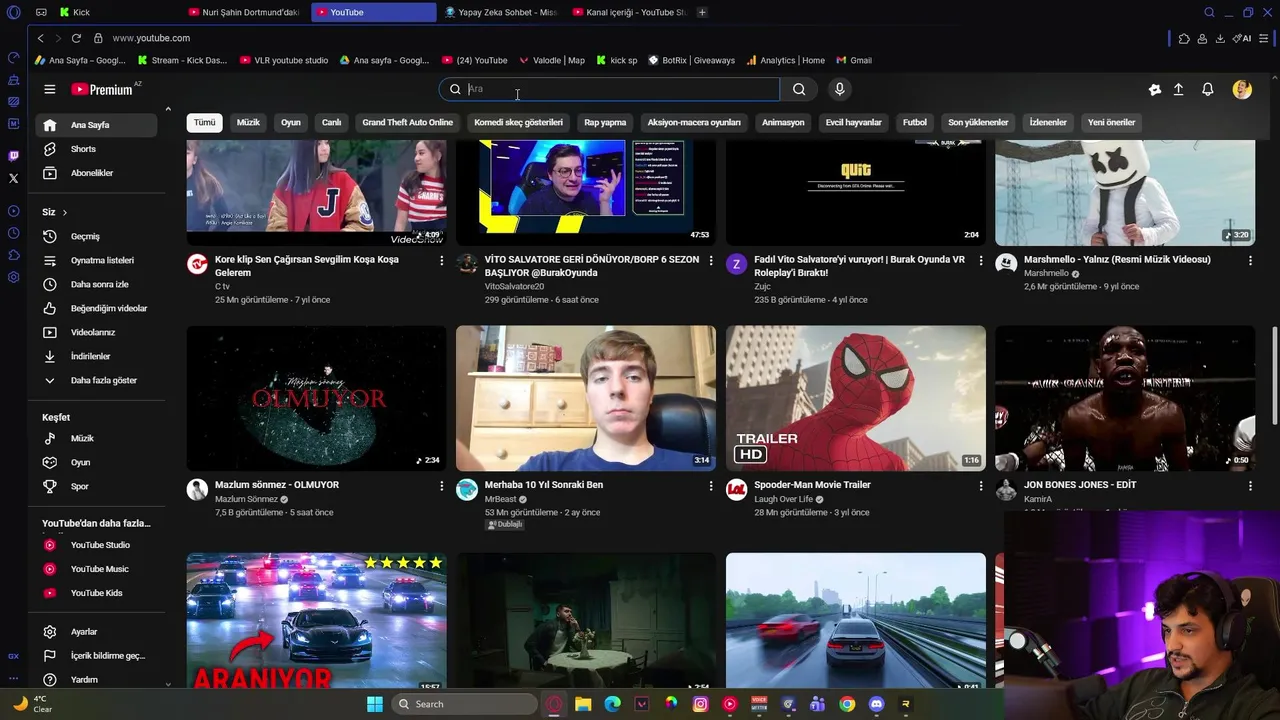The image size is (1280, 720).
Task: Select the Rap yapma chip
Action: (x=605, y=123)
